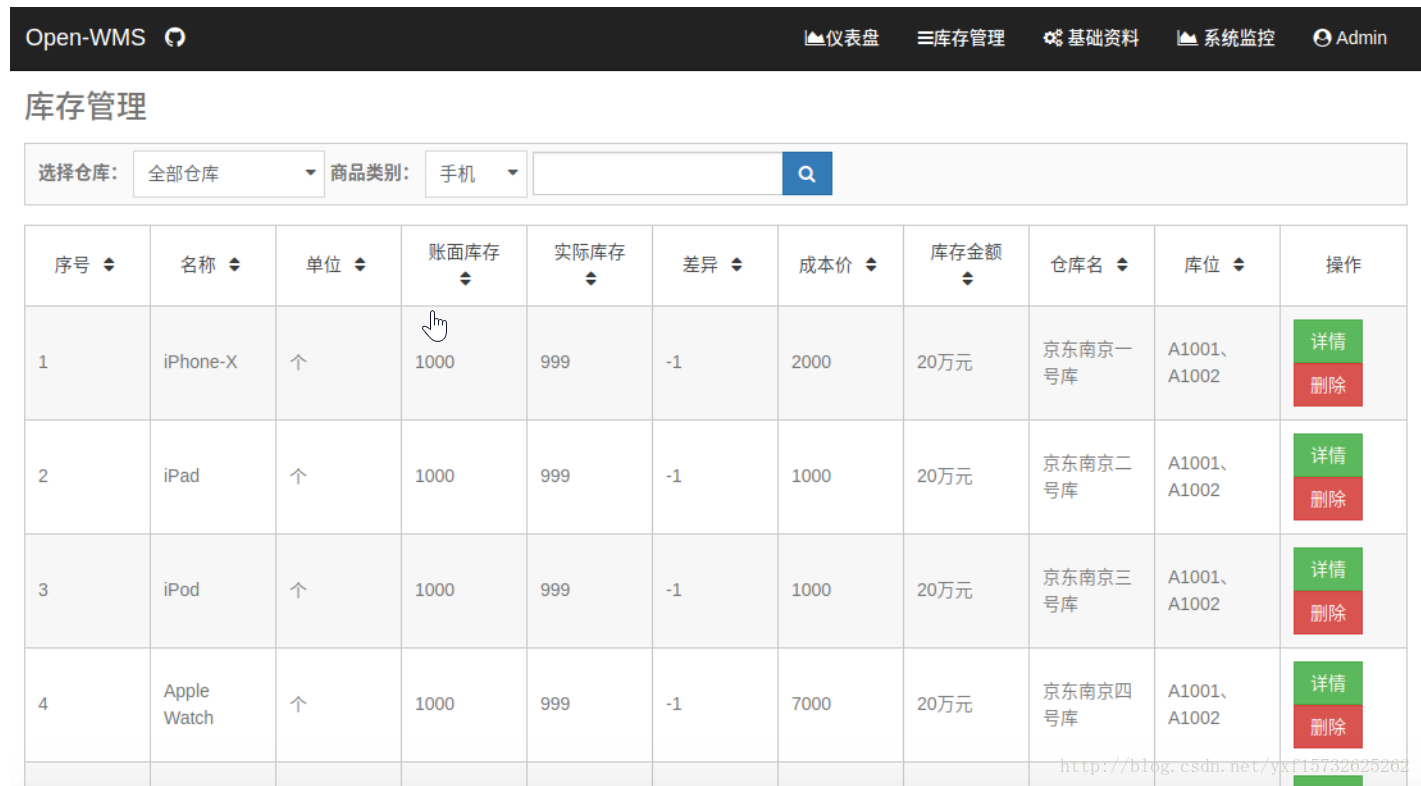Open the 基础资料 menu
This screenshot has height=786, width=1421.
tap(1091, 38)
